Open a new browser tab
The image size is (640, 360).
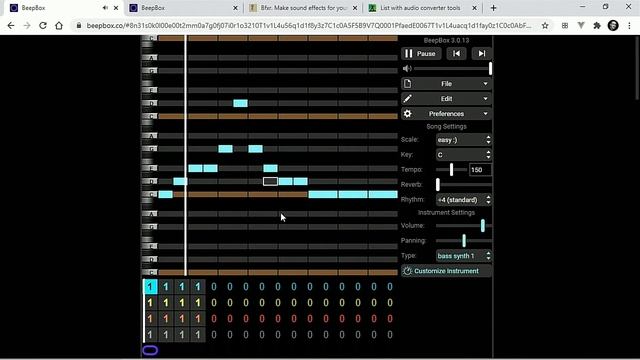pos(493,8)
